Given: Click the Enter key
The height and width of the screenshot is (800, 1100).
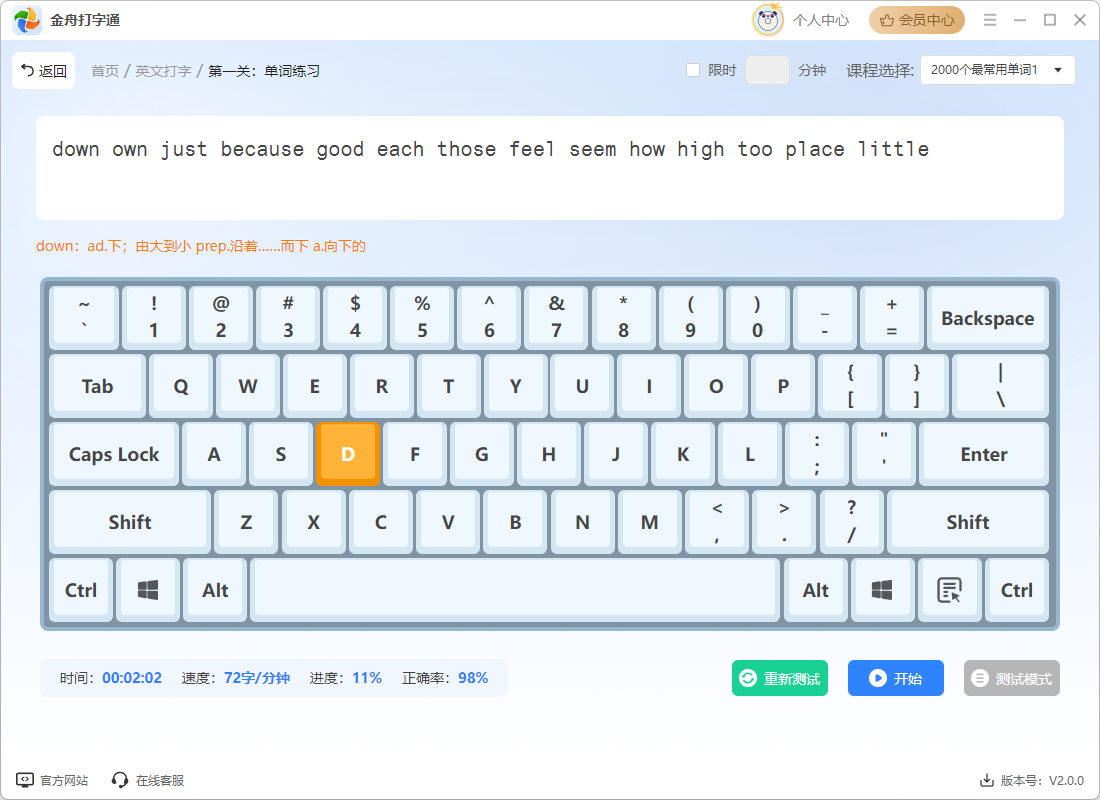Looking at the screenshot, I should (984, 454).
